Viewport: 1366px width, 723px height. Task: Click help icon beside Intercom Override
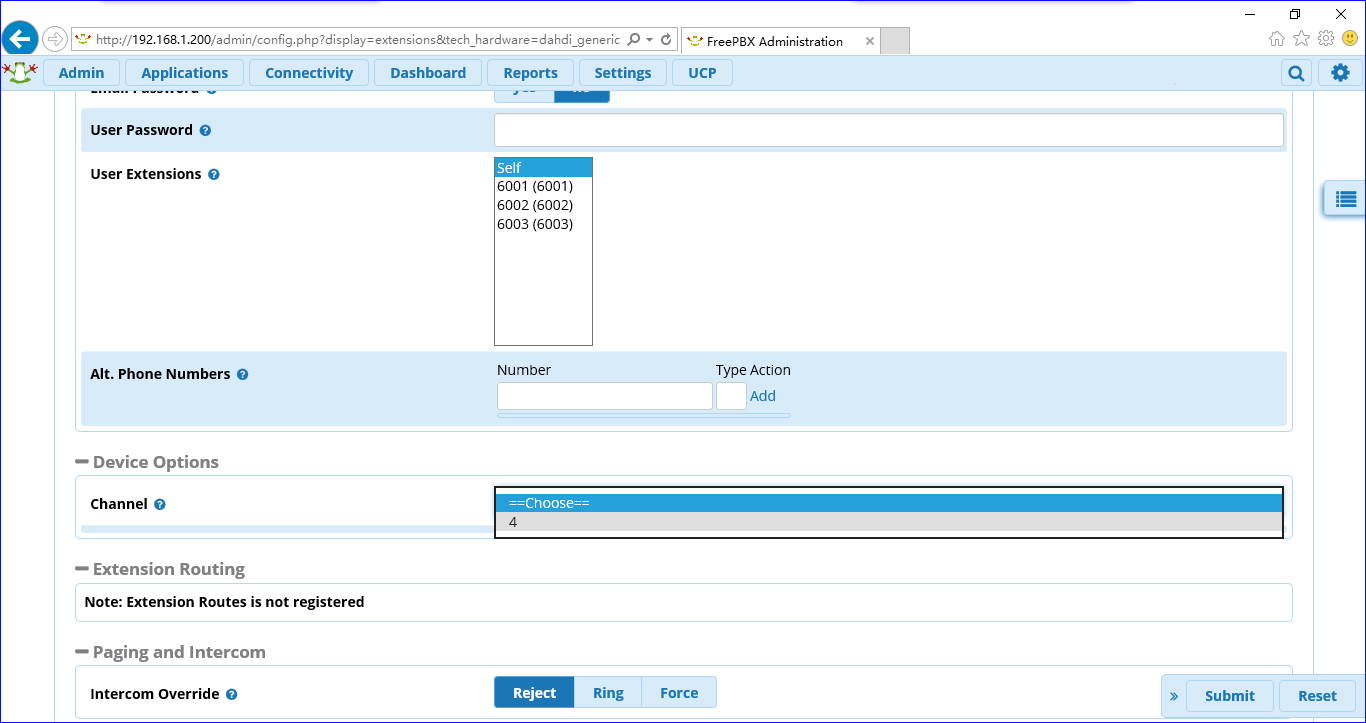[x=231, y=694]
